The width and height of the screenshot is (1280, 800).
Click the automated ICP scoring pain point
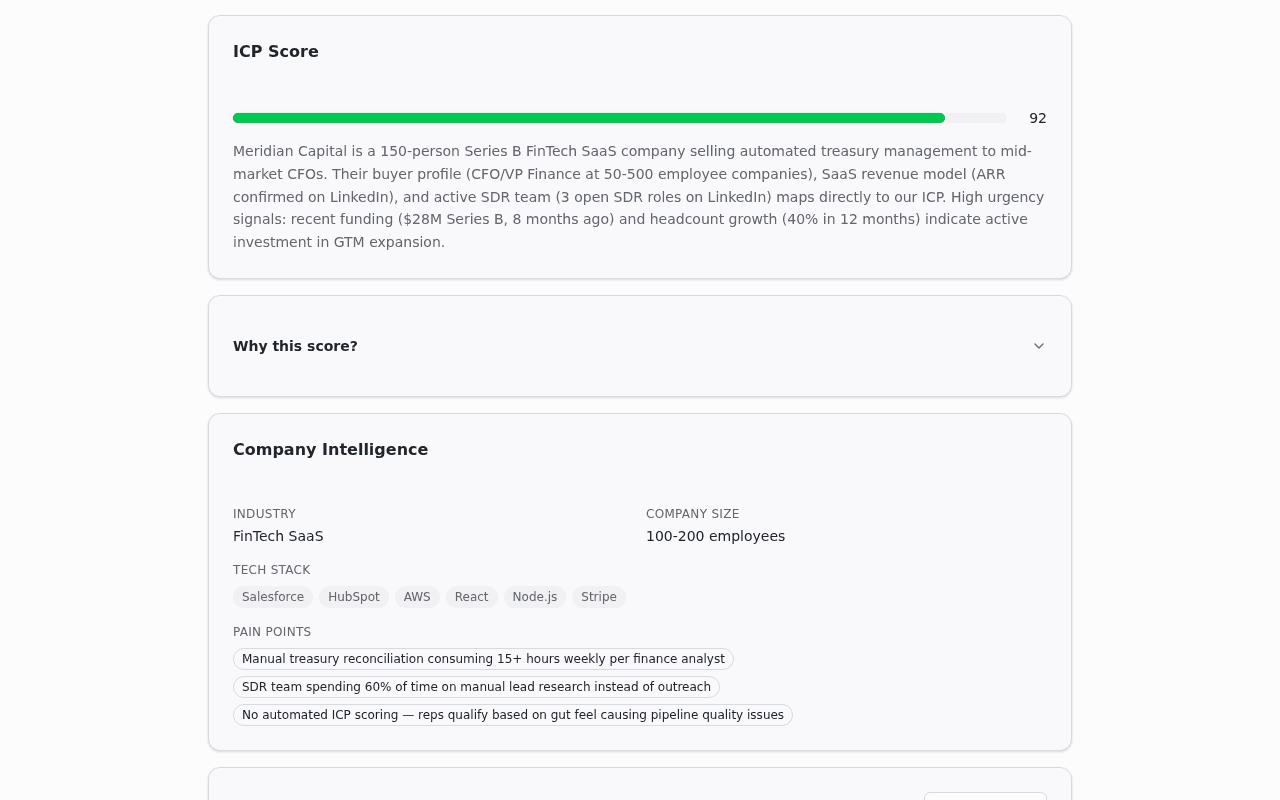click(x=513, y=715)
